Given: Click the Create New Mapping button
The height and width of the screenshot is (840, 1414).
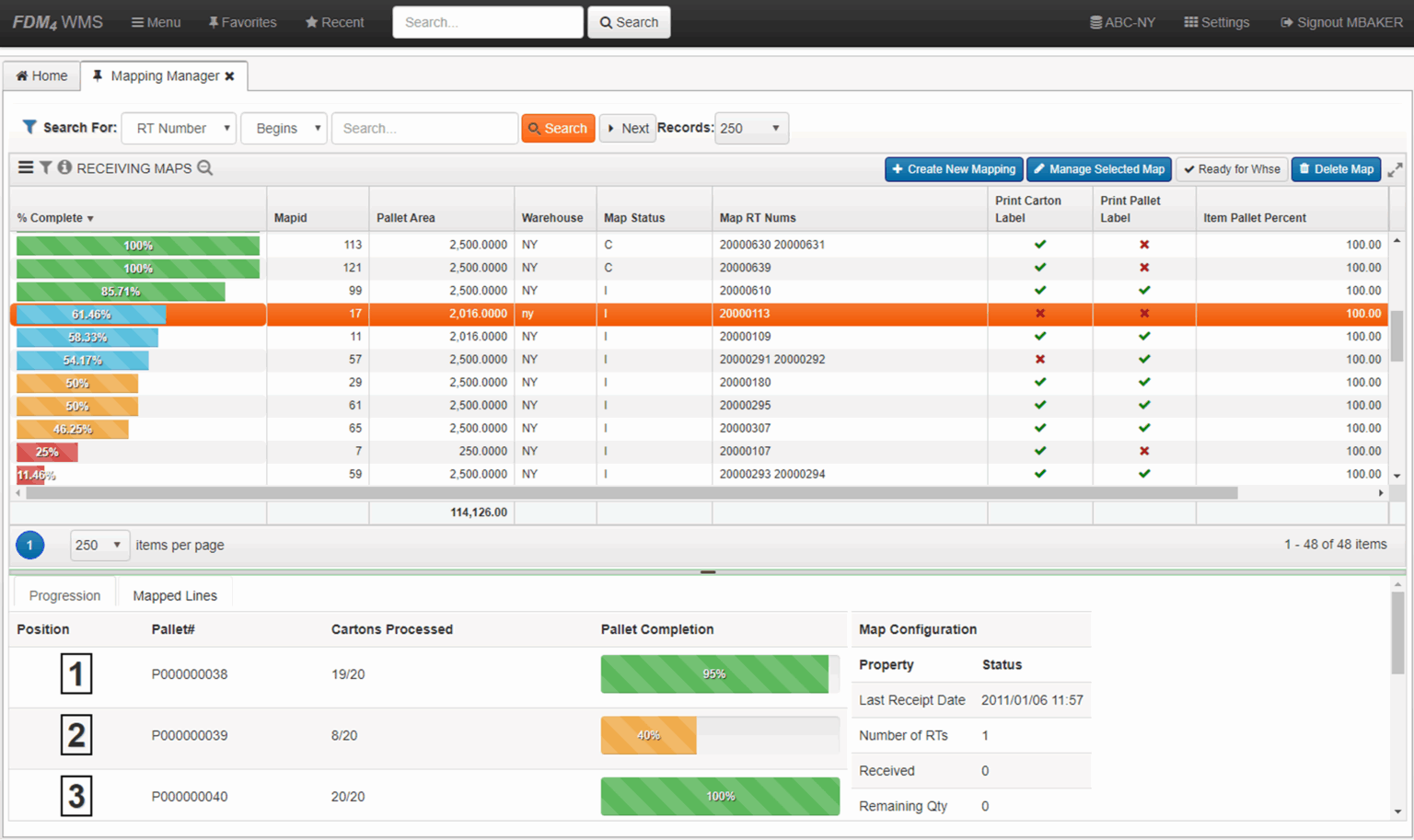Looking at the screenshot, I should click(x=954, y=169).
